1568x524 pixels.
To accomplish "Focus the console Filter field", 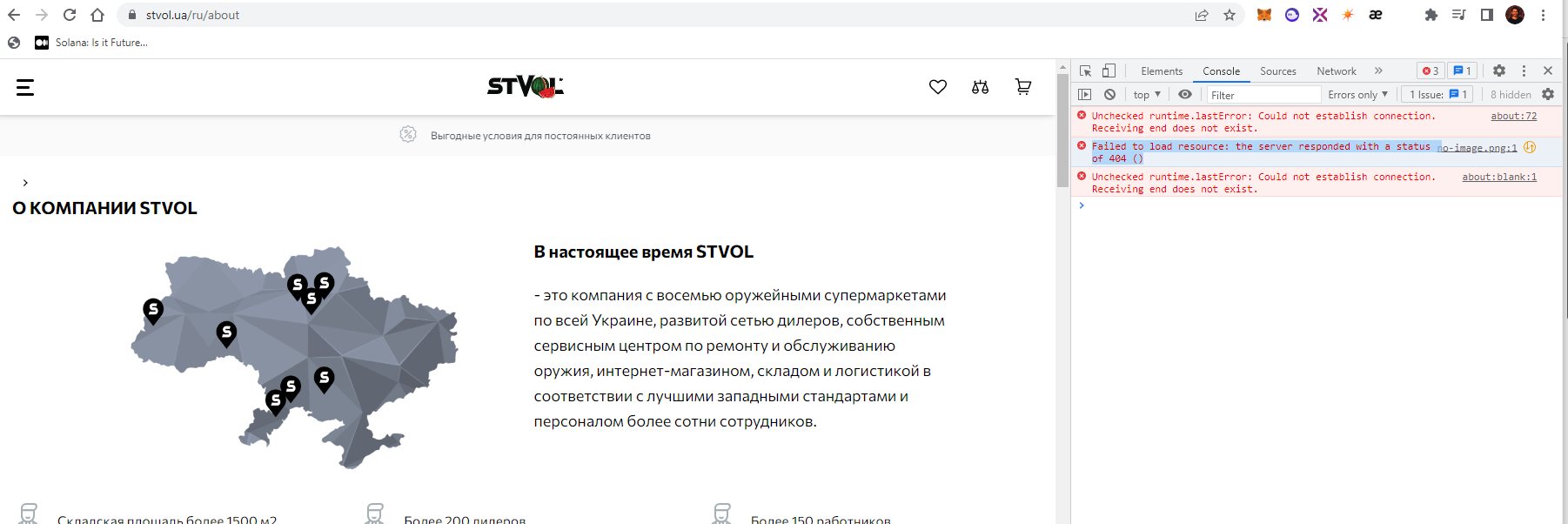I will pyautogui.click(x=1263, y=95).
